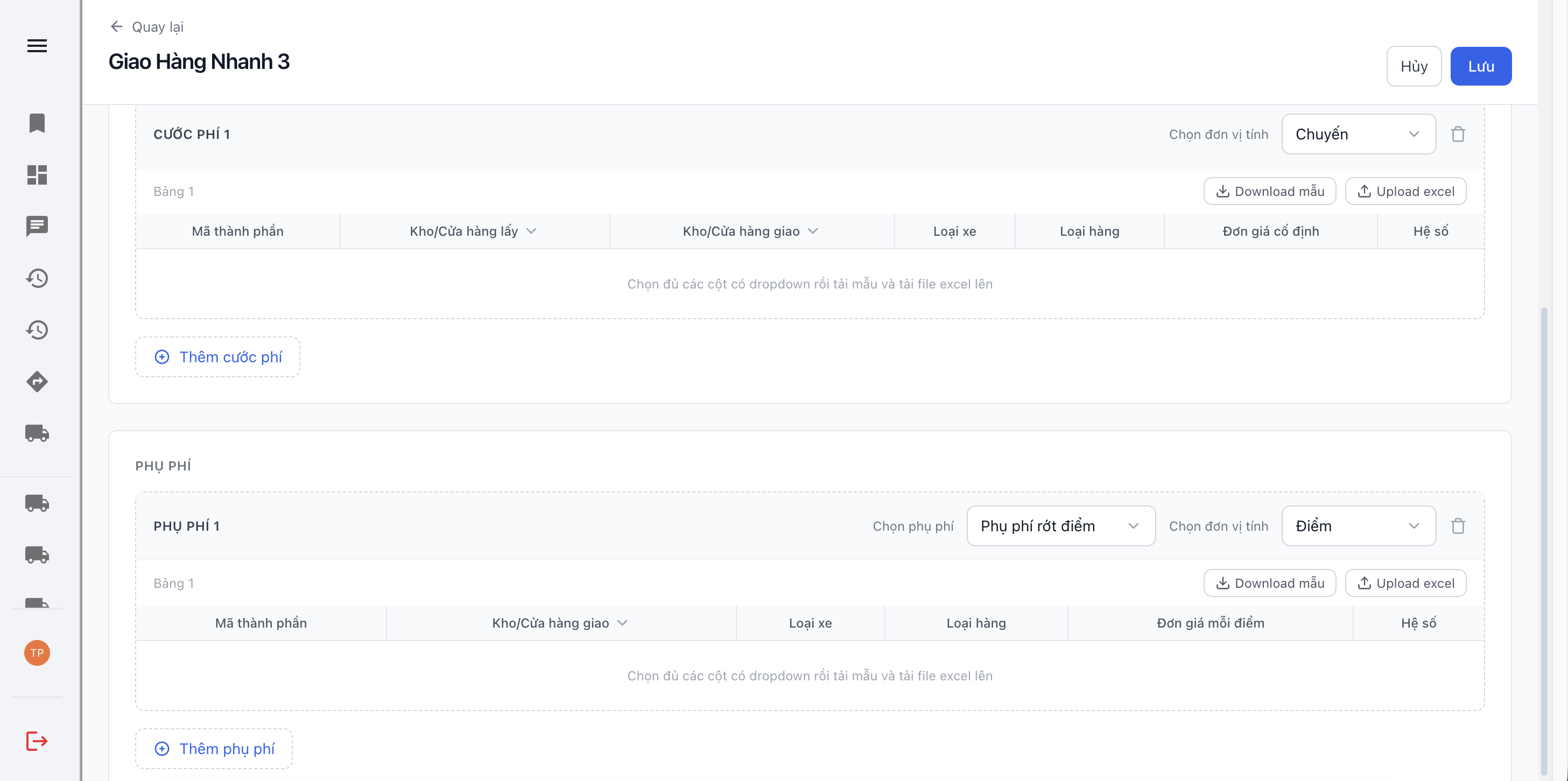Click Mã thành phần header in Cước phí table

(237, 231)
